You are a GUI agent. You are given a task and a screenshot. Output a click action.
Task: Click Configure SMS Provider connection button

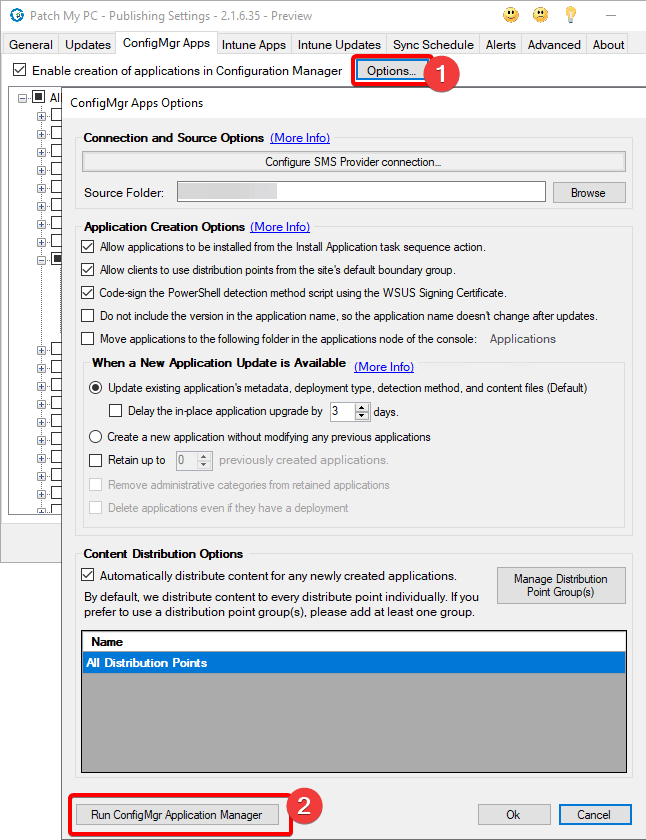(x=354, y=162)
